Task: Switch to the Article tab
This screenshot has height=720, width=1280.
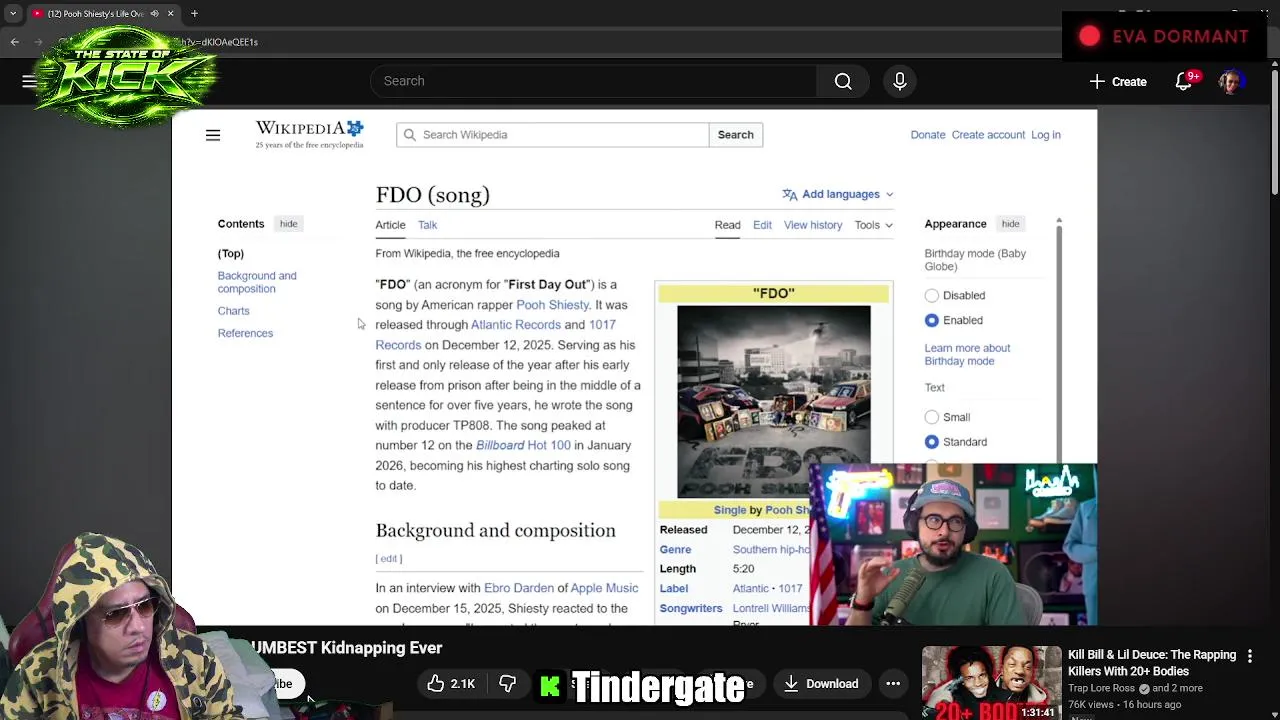Action: click(390, 225)
